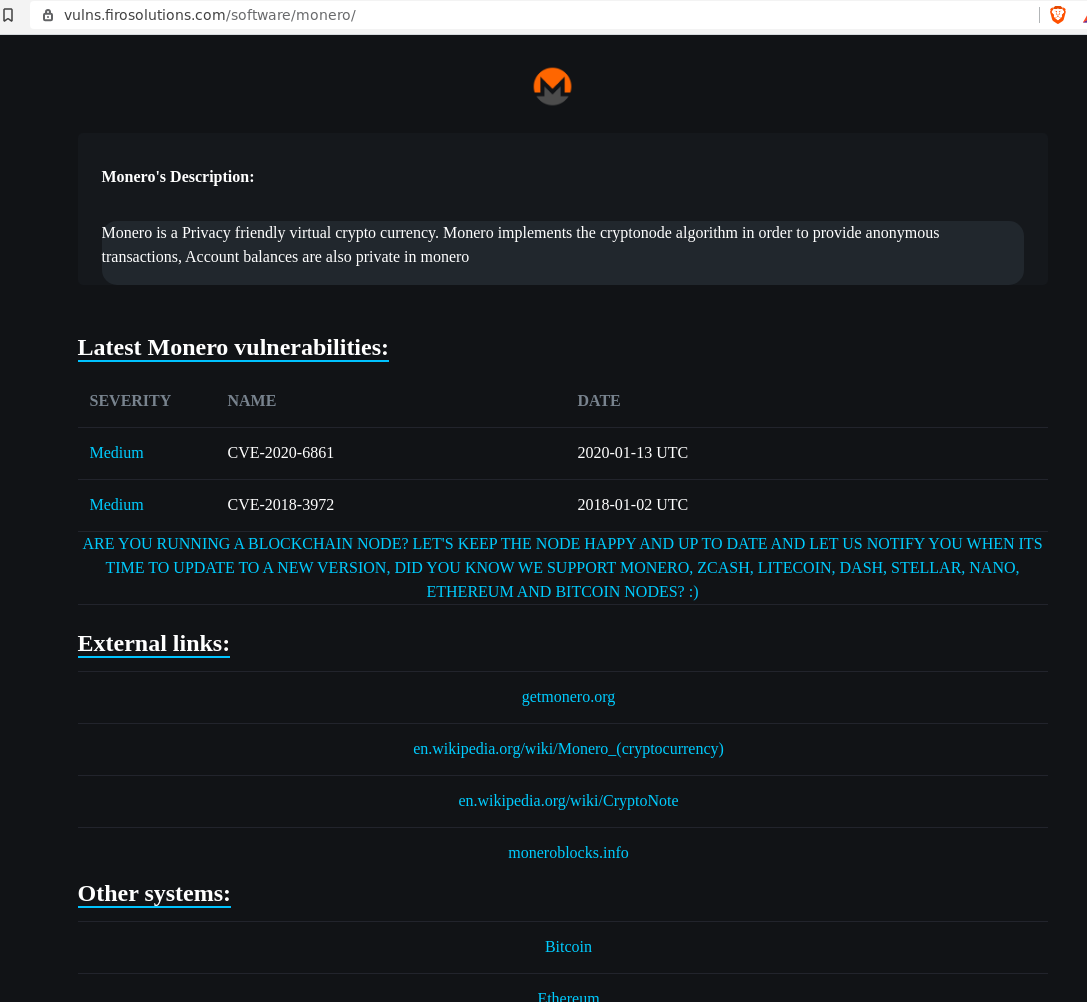This screenshot has height=1002, width=1087.
Task: Click the lock site-security icon
Action: click(48, 15)
